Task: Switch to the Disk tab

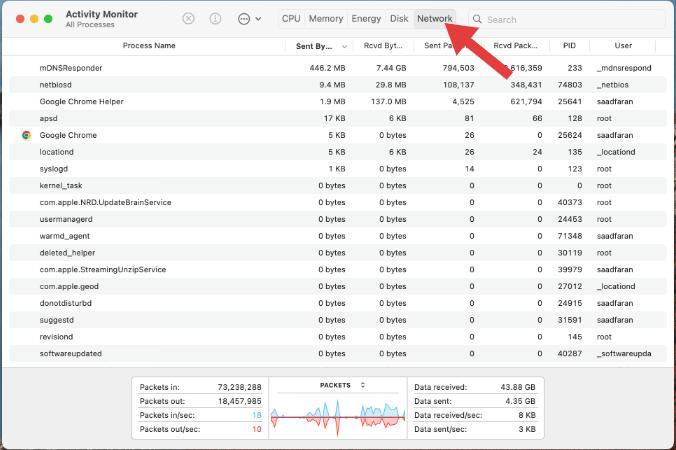Action: coord(399,19)
